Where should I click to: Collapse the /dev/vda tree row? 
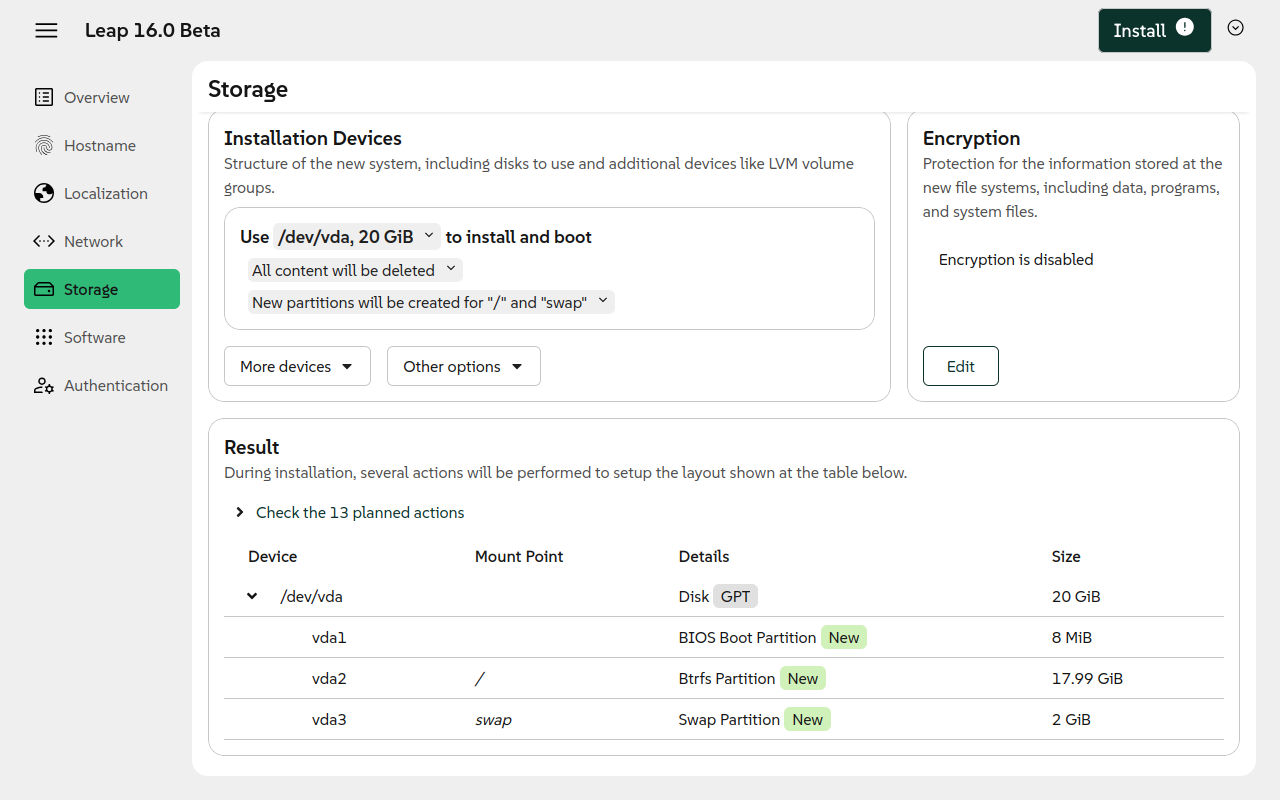point(252,596)
